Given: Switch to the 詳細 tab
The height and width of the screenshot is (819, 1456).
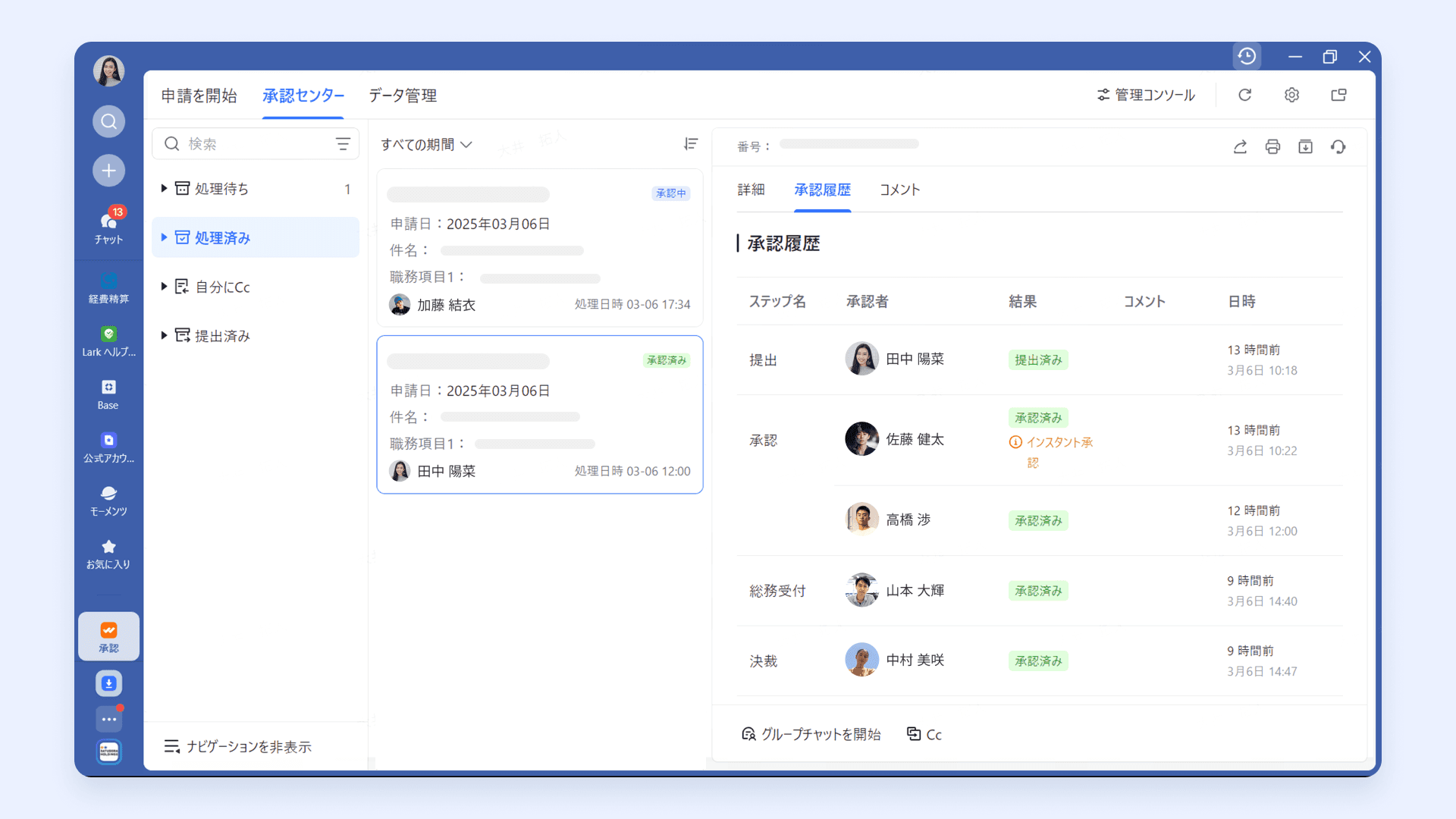Looking at the screenshot, I should (751, 190).
